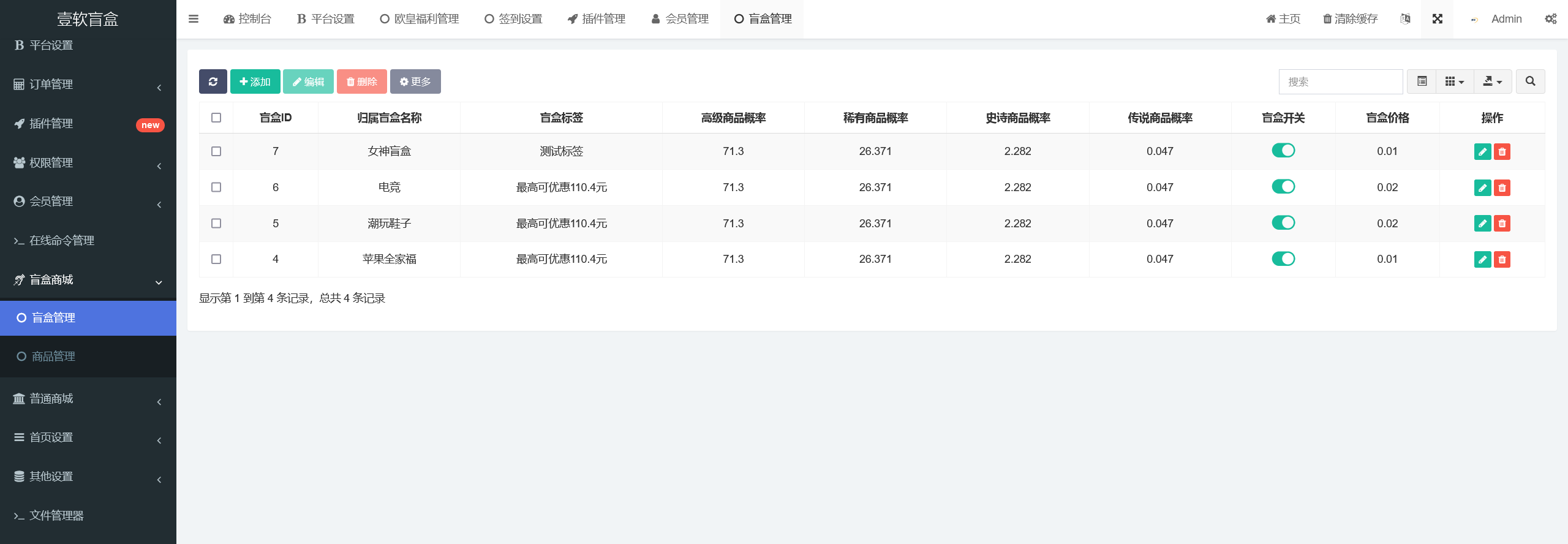Click the fullscreen expand icon in header
1568x544 pixels.
tap(1437, 19)
